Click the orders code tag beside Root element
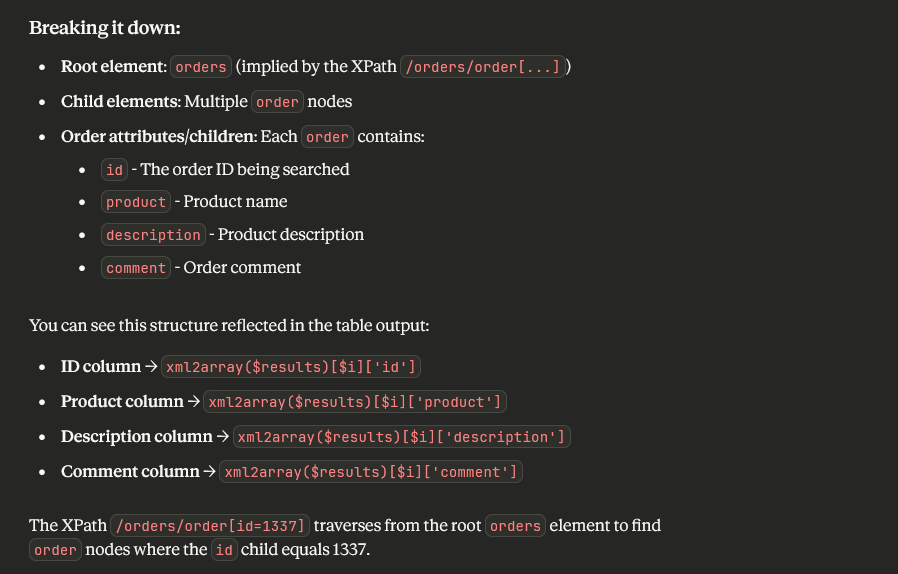Screen dimensions: 898x574 coord(201,67)
